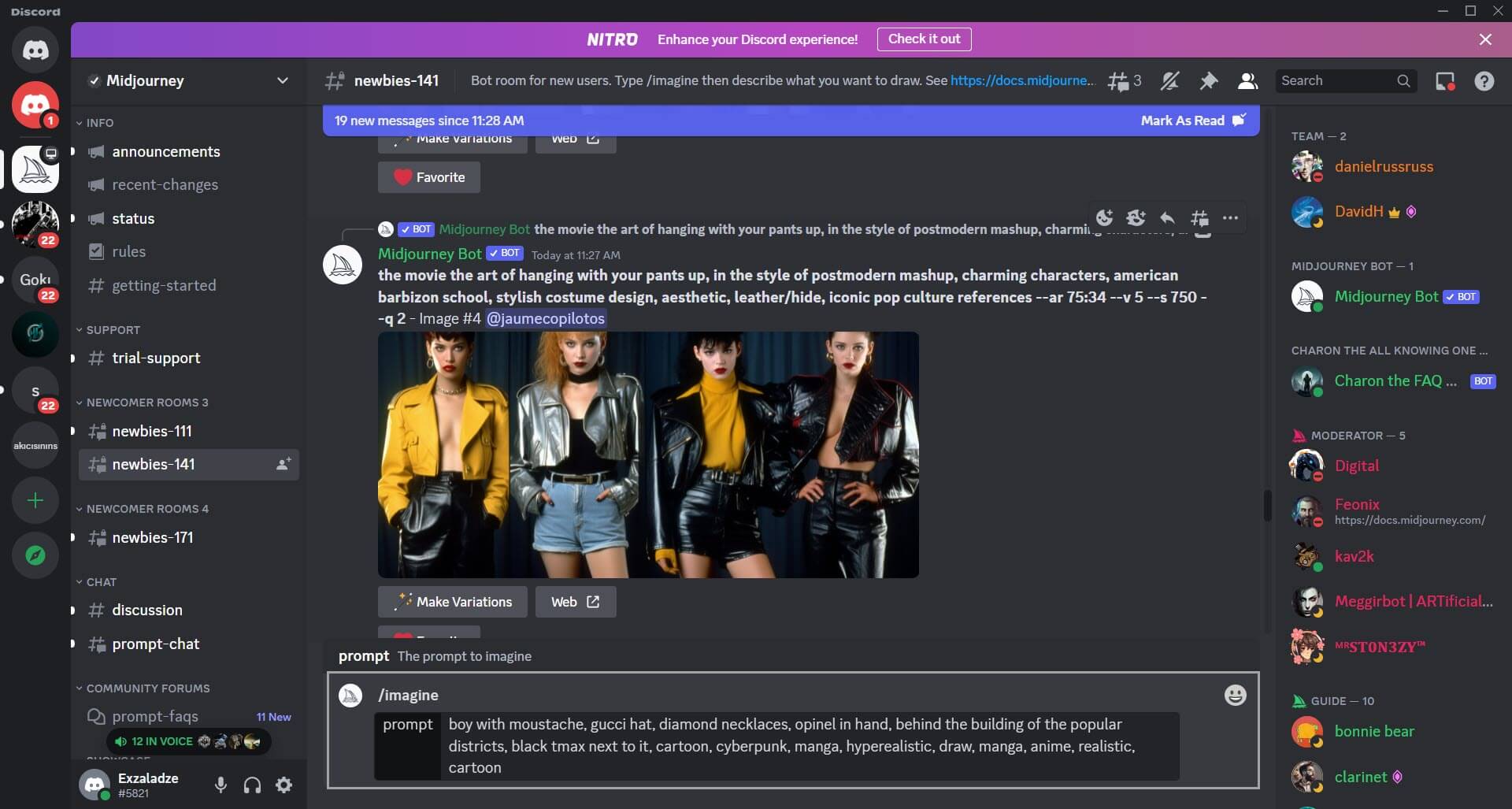The height and width of the screenshot is (809, 1512).
Task: Open bonnie bear guide profile
Action: (1394, 731)
